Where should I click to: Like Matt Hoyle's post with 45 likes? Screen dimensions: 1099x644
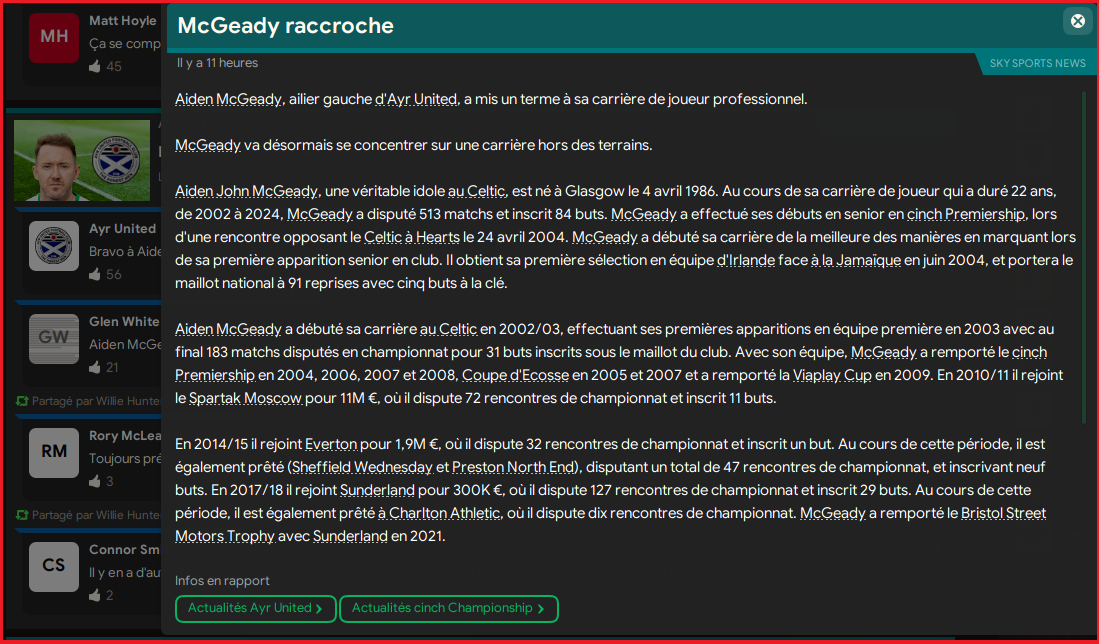tap(95, 67)
